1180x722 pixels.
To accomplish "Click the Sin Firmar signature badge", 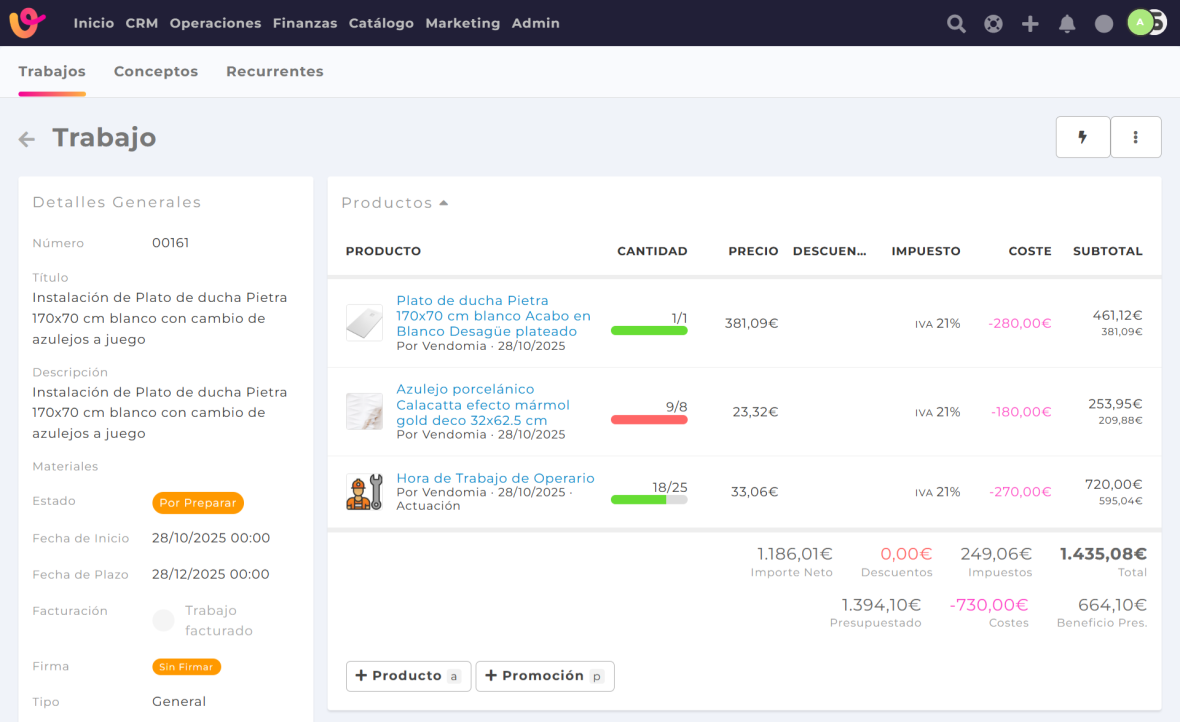I will pos(186,667).
